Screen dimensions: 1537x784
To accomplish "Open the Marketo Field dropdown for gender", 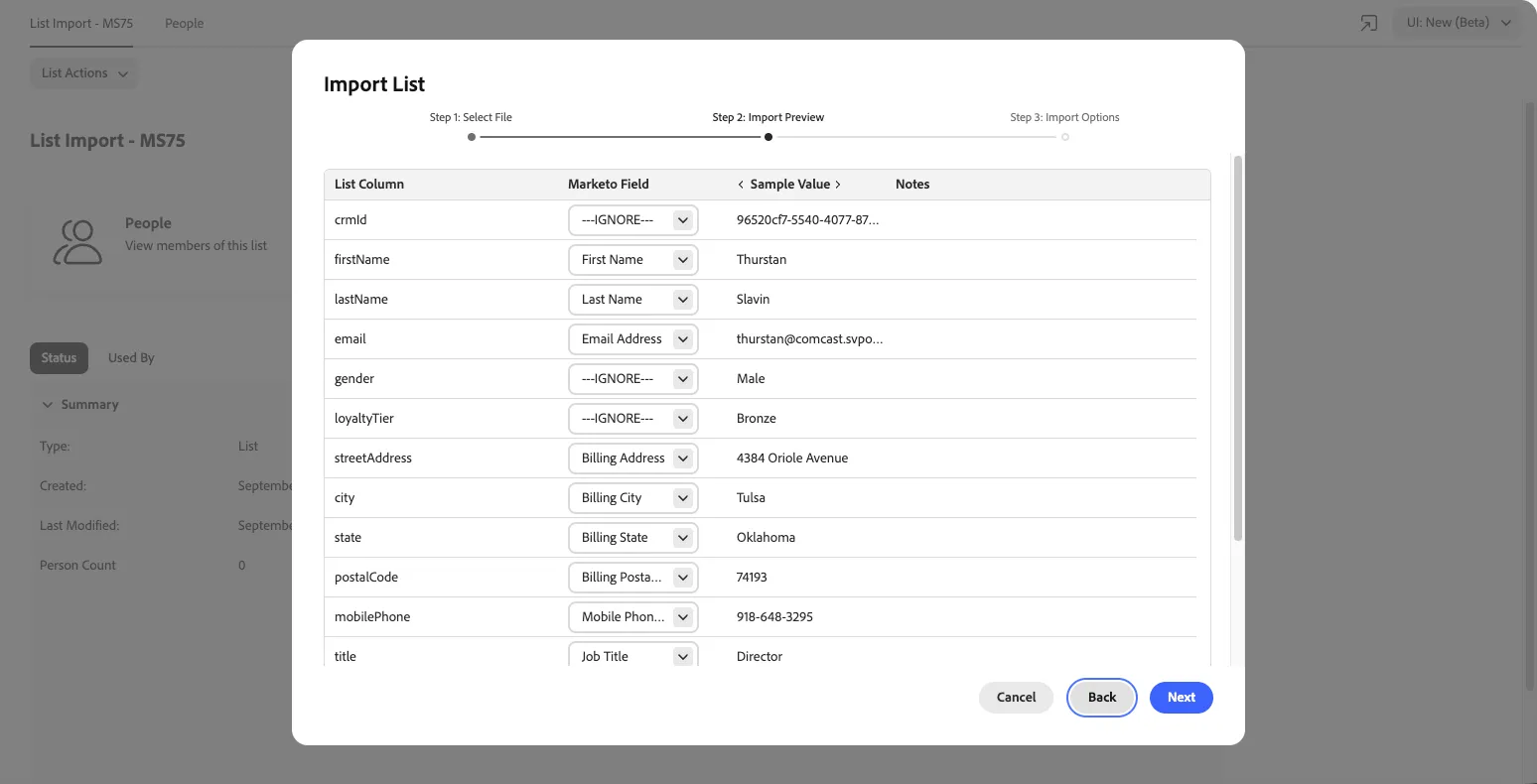I will click(633, 379).
